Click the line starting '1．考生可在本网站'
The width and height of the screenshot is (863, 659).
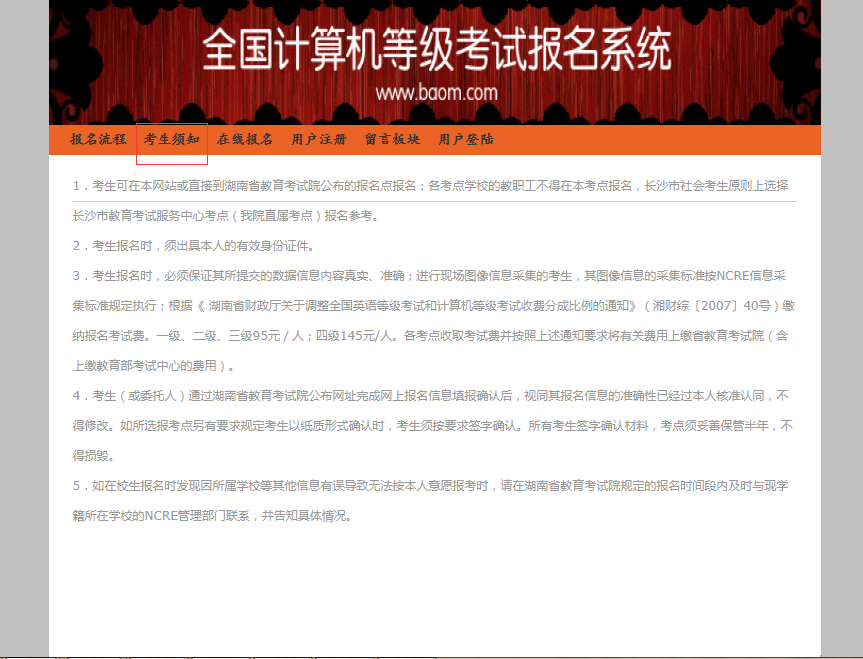coord(430,186)
